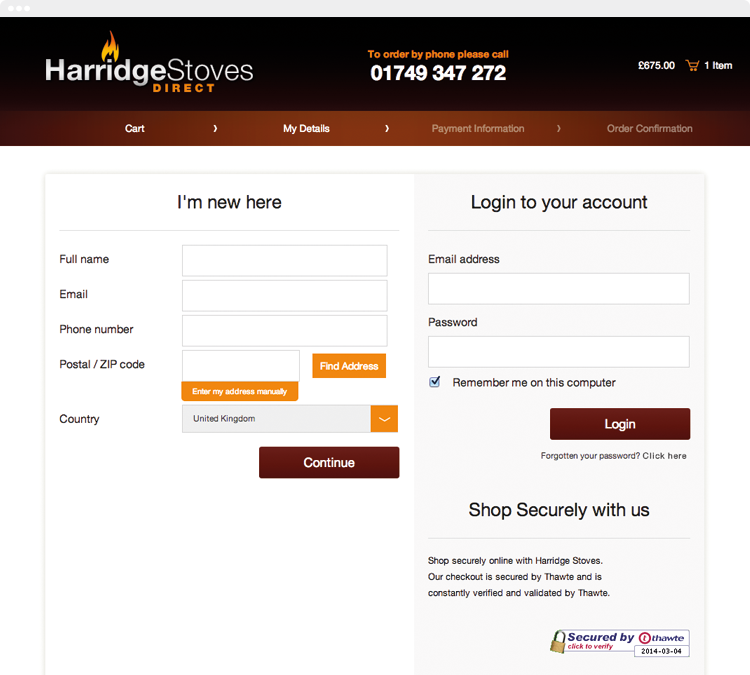Open the shopping cart icon in header
The height and width of the screenshot is (675, 750).
point(692,66)
